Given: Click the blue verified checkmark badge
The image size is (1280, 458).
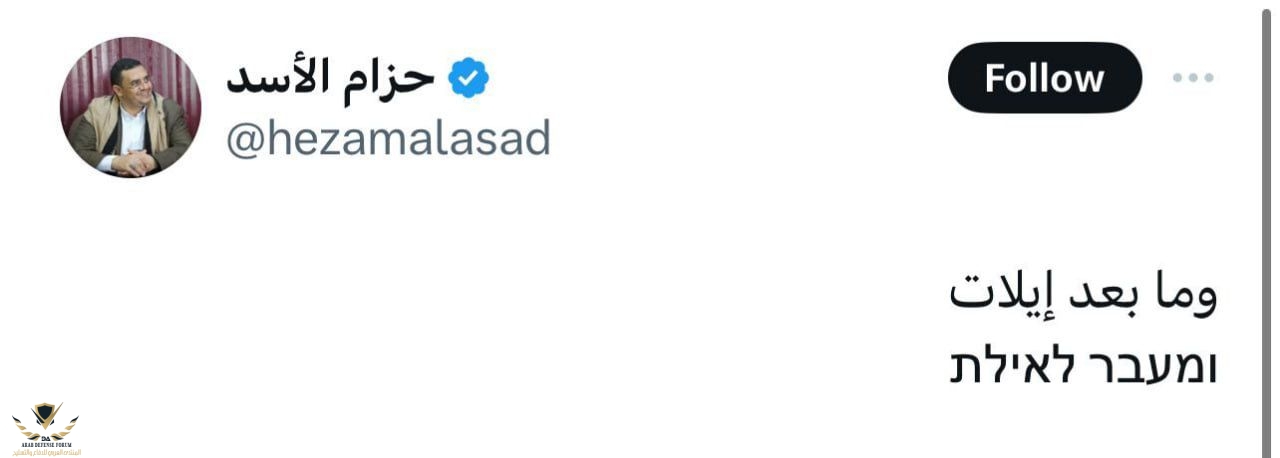Looking at the screenshot, I should 468,78.
